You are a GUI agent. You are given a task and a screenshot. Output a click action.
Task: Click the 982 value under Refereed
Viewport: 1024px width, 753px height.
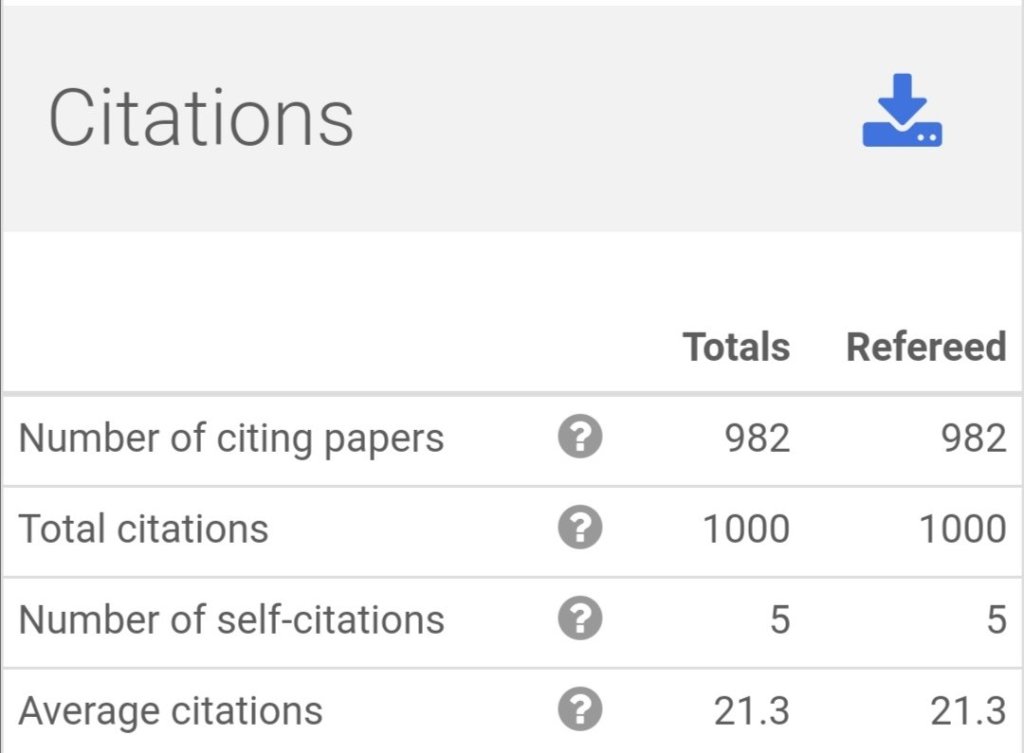click(974, 438)
